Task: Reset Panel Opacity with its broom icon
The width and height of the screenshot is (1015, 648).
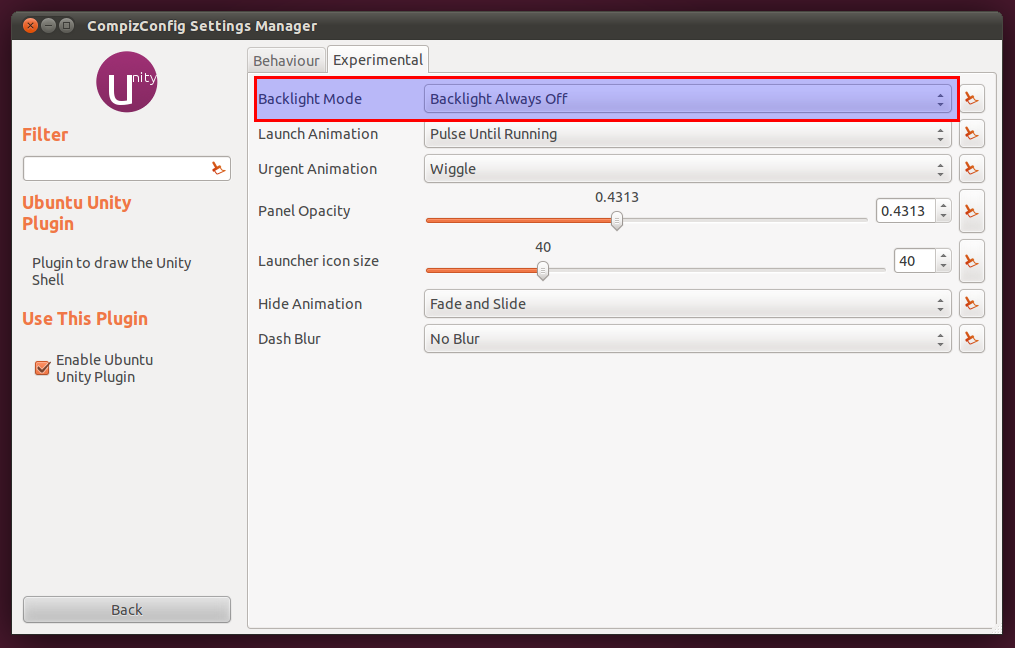Action: (x=971, y=211)
